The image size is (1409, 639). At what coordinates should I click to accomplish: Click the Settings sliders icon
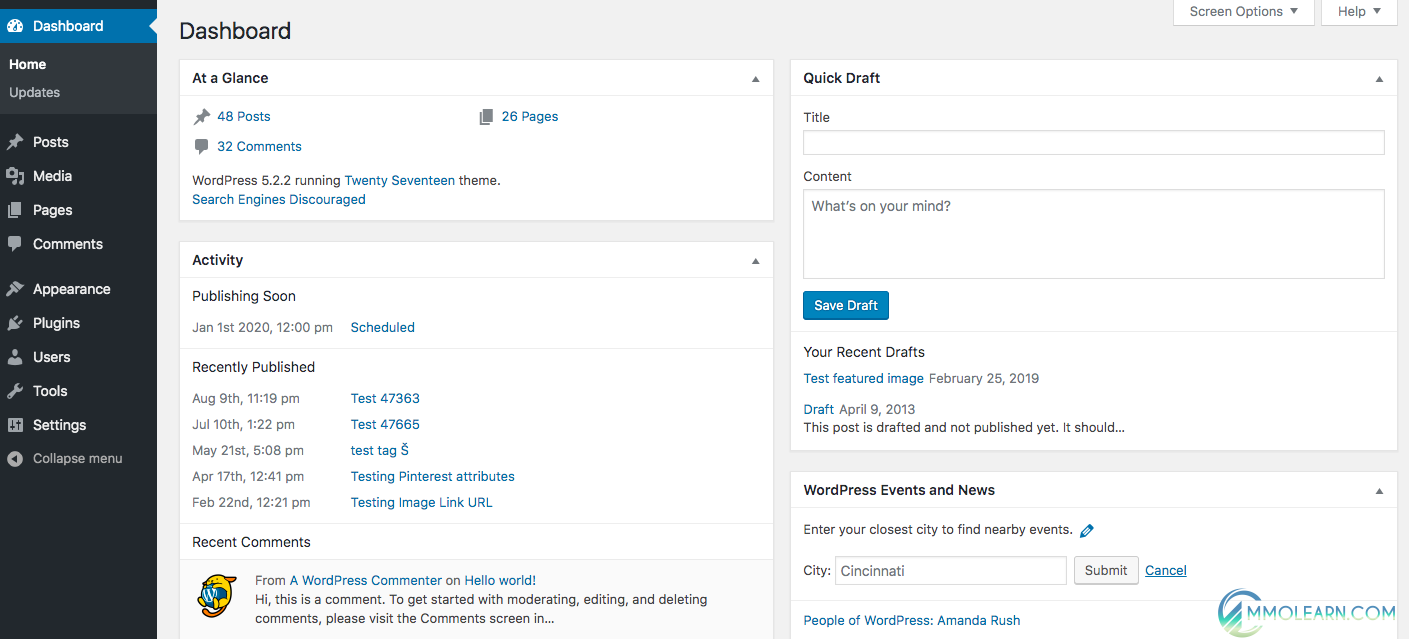coord(15,425)
